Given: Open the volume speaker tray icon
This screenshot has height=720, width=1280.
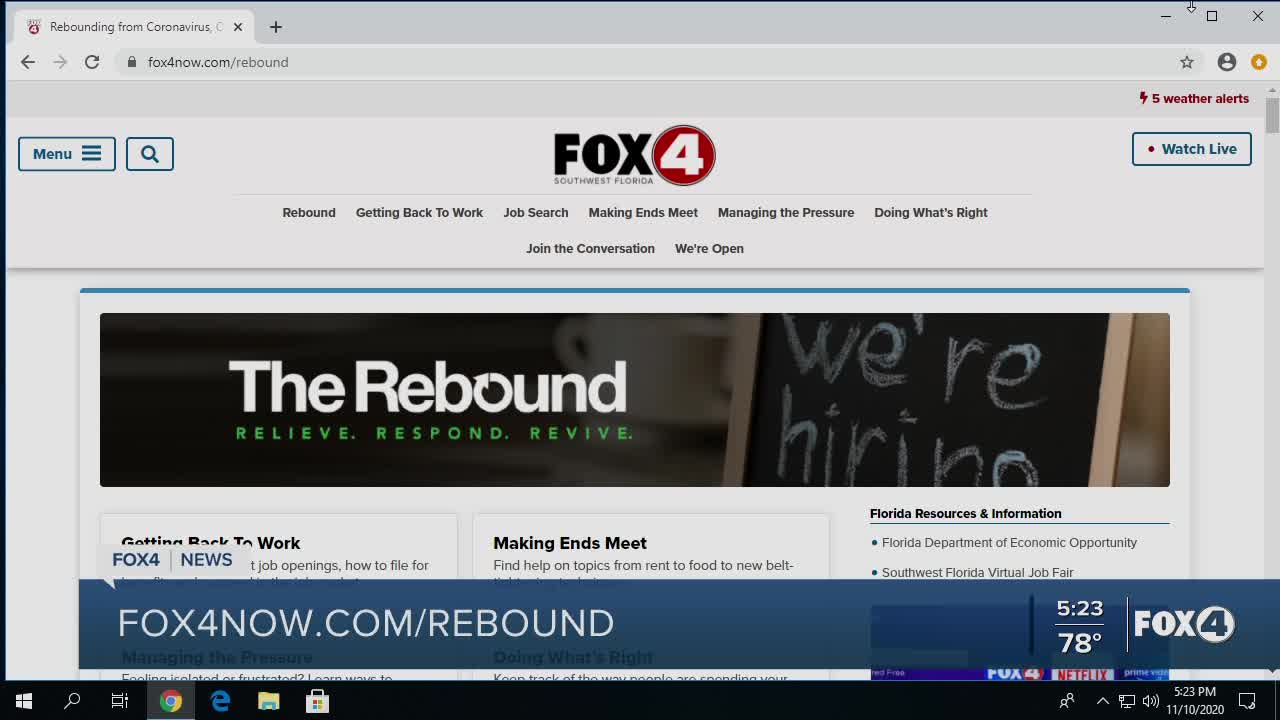Looking at the screenshot, I should (x=1150, y=701).
